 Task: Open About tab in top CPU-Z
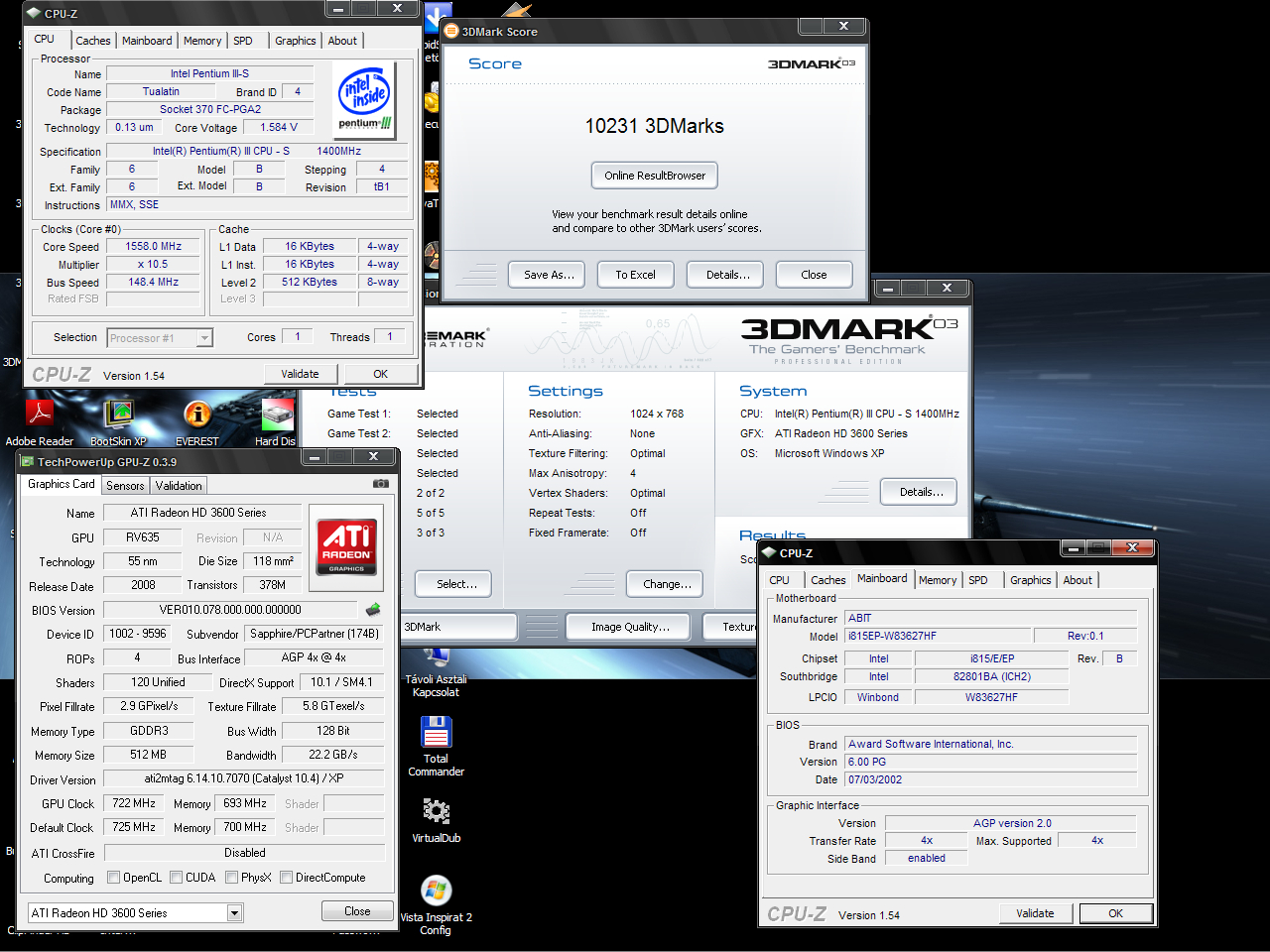click(x=342, y=41)
